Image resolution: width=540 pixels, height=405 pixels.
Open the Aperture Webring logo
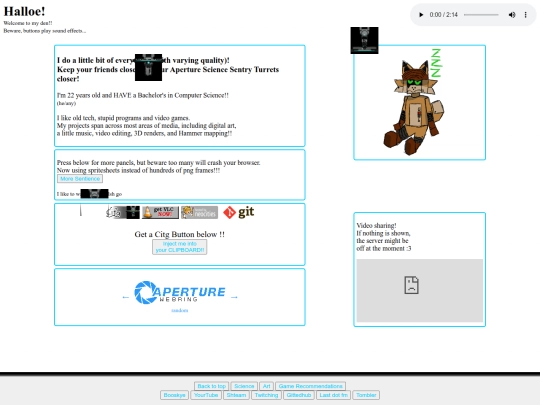[179, 292]
